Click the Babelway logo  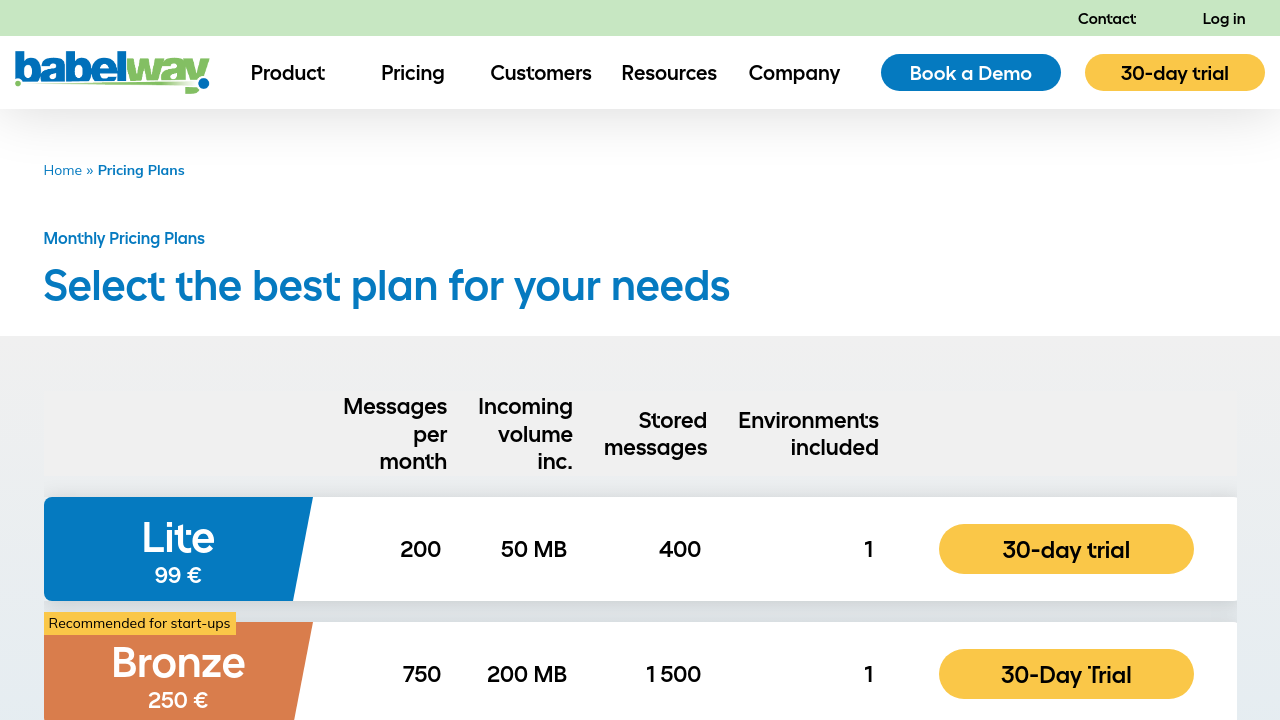click(x=112, y=72)
